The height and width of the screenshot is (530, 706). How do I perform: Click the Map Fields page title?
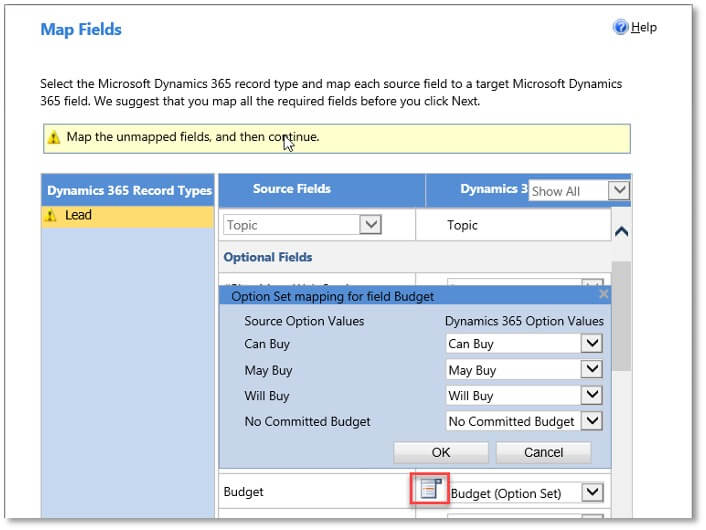click(81, 30)
